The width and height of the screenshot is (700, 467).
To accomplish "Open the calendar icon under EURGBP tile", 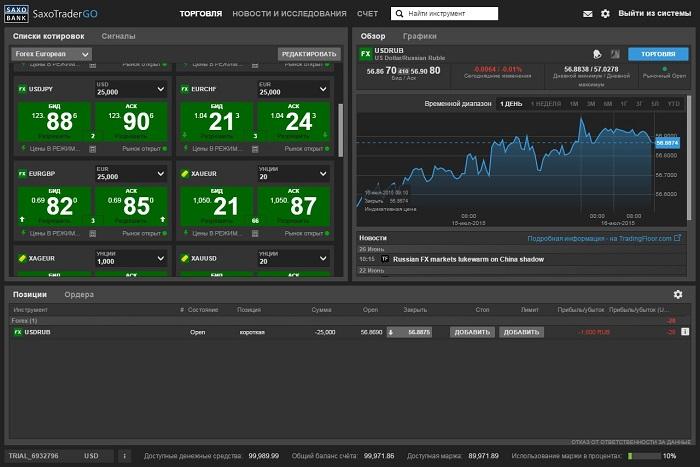I will click(x=92, y=233).
